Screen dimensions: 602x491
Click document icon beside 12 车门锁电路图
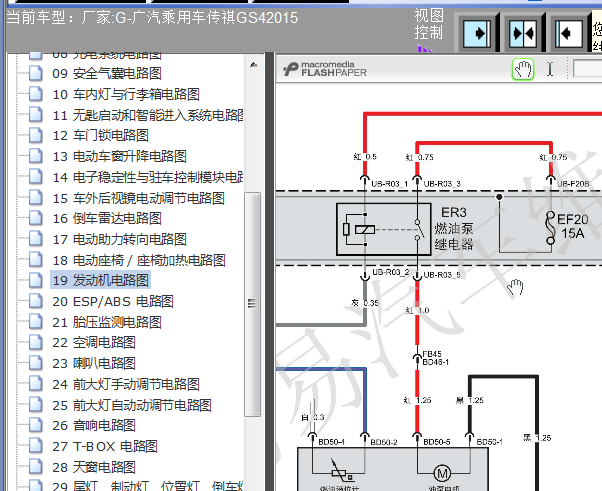tap(36, 135)
